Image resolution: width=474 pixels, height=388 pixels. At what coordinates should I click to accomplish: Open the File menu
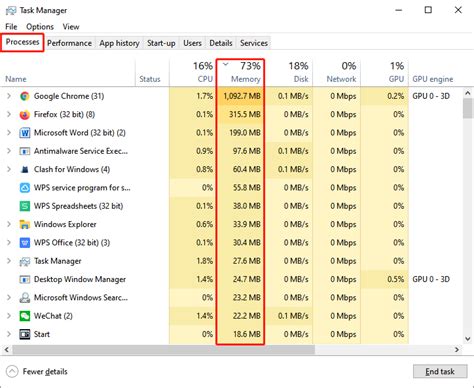11,27
